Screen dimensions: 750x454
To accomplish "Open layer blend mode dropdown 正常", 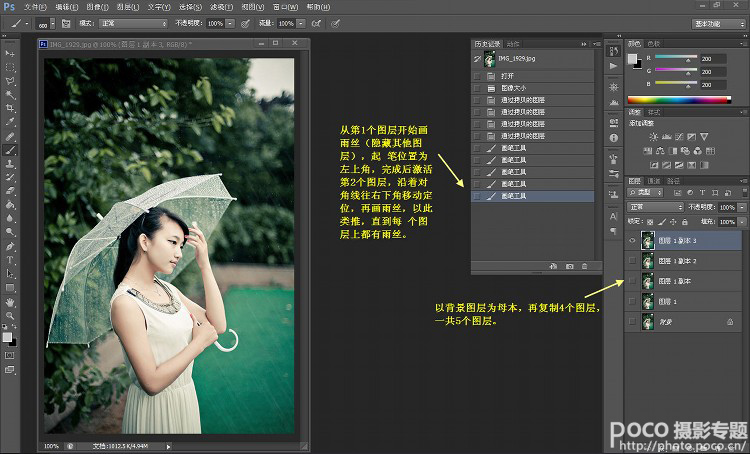I will (x=655, y=207).
